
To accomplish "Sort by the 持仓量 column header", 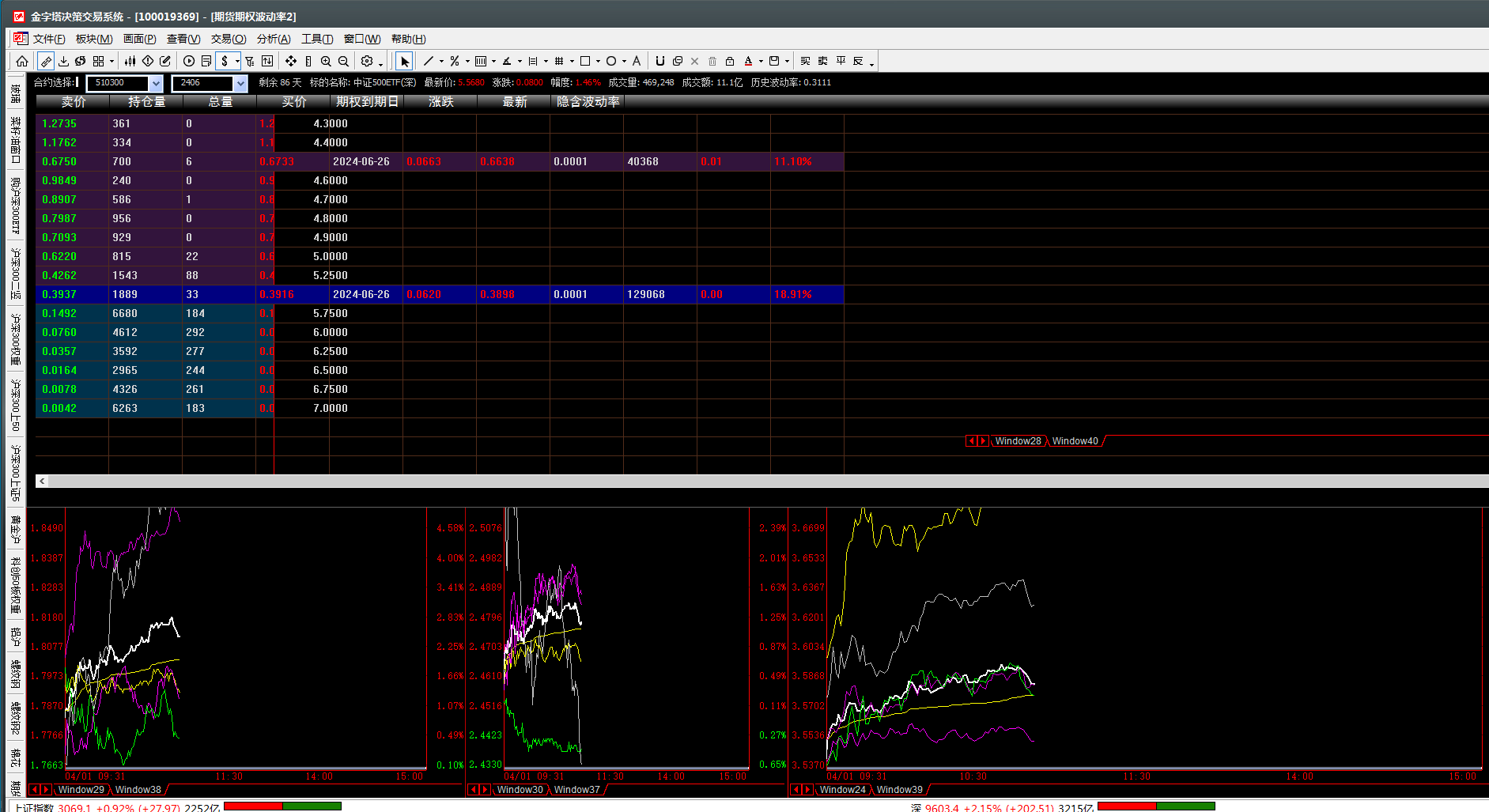I will [146, 102].
